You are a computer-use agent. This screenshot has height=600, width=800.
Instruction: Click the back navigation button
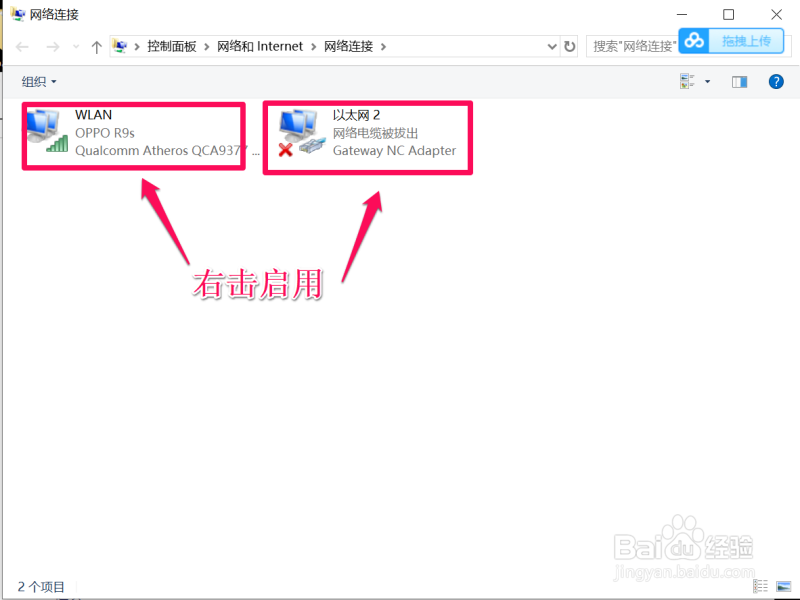click(x=22, y=46)
